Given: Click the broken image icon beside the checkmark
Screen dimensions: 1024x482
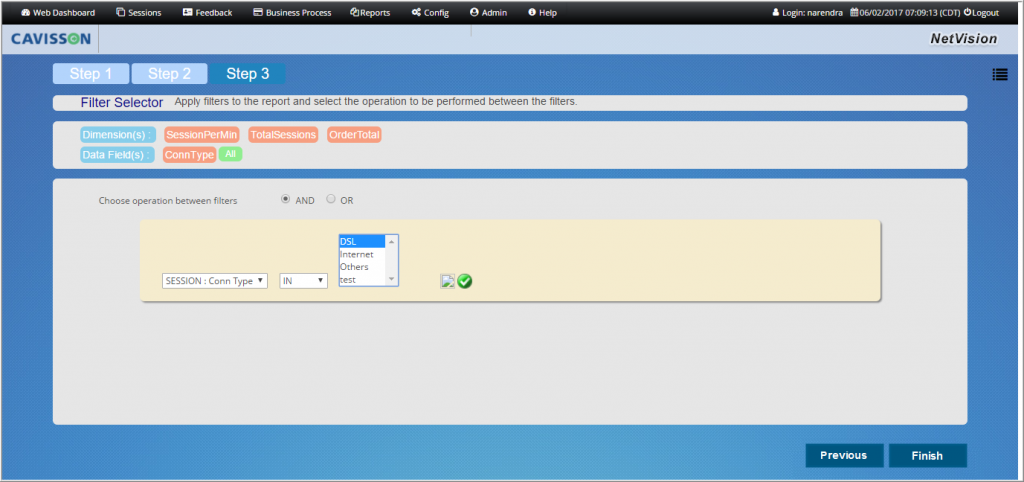Looking at the screenshot, I should point(448,281).
